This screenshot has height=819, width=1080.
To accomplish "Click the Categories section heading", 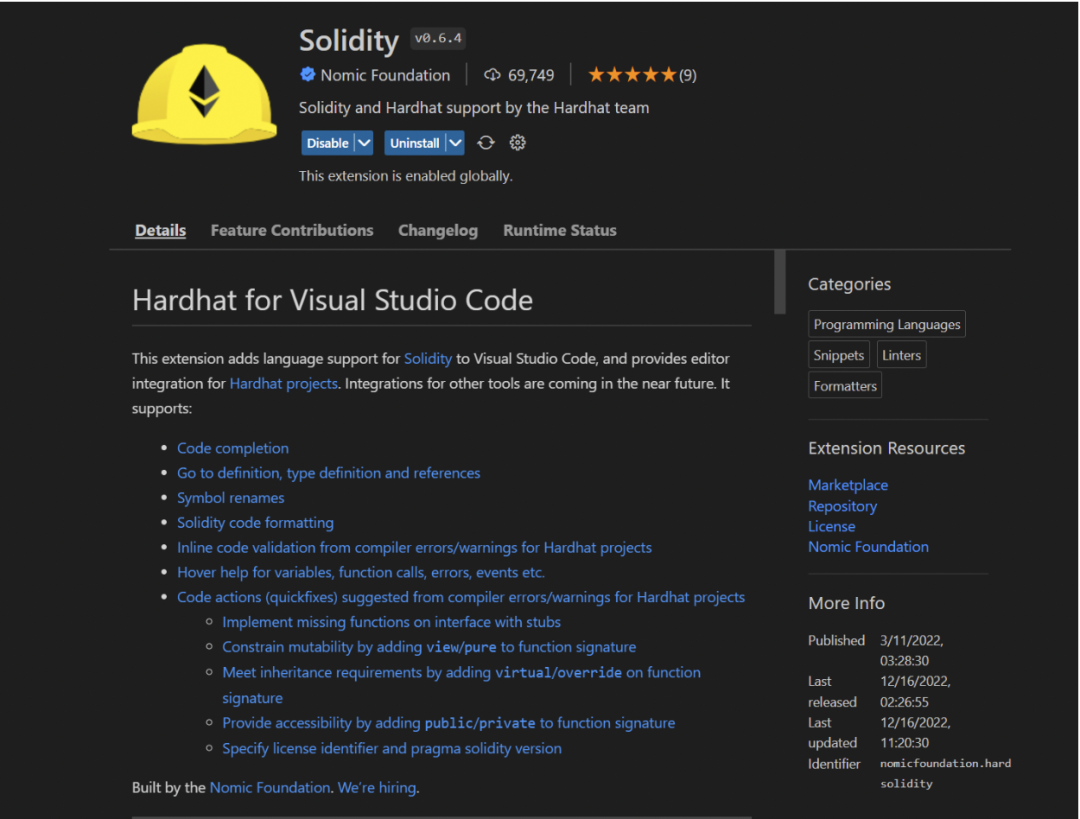I will 849,284.
